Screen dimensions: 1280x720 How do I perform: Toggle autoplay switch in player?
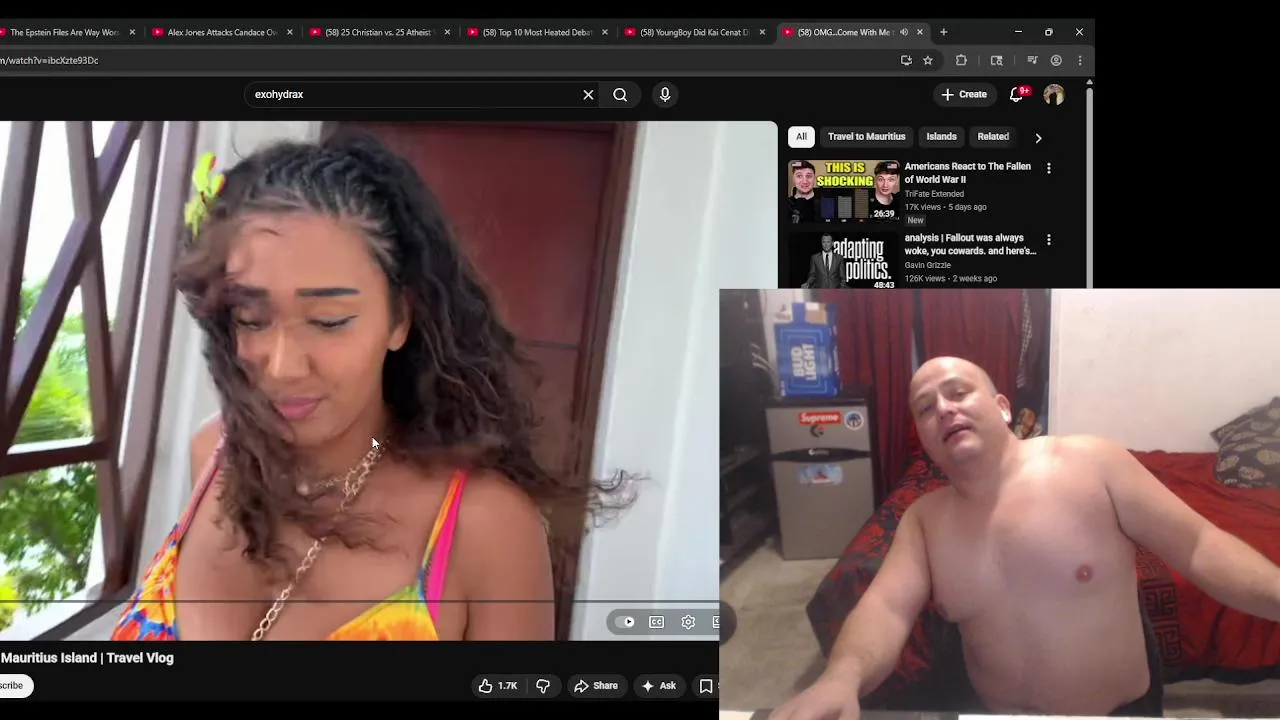[x=626, y=622]
